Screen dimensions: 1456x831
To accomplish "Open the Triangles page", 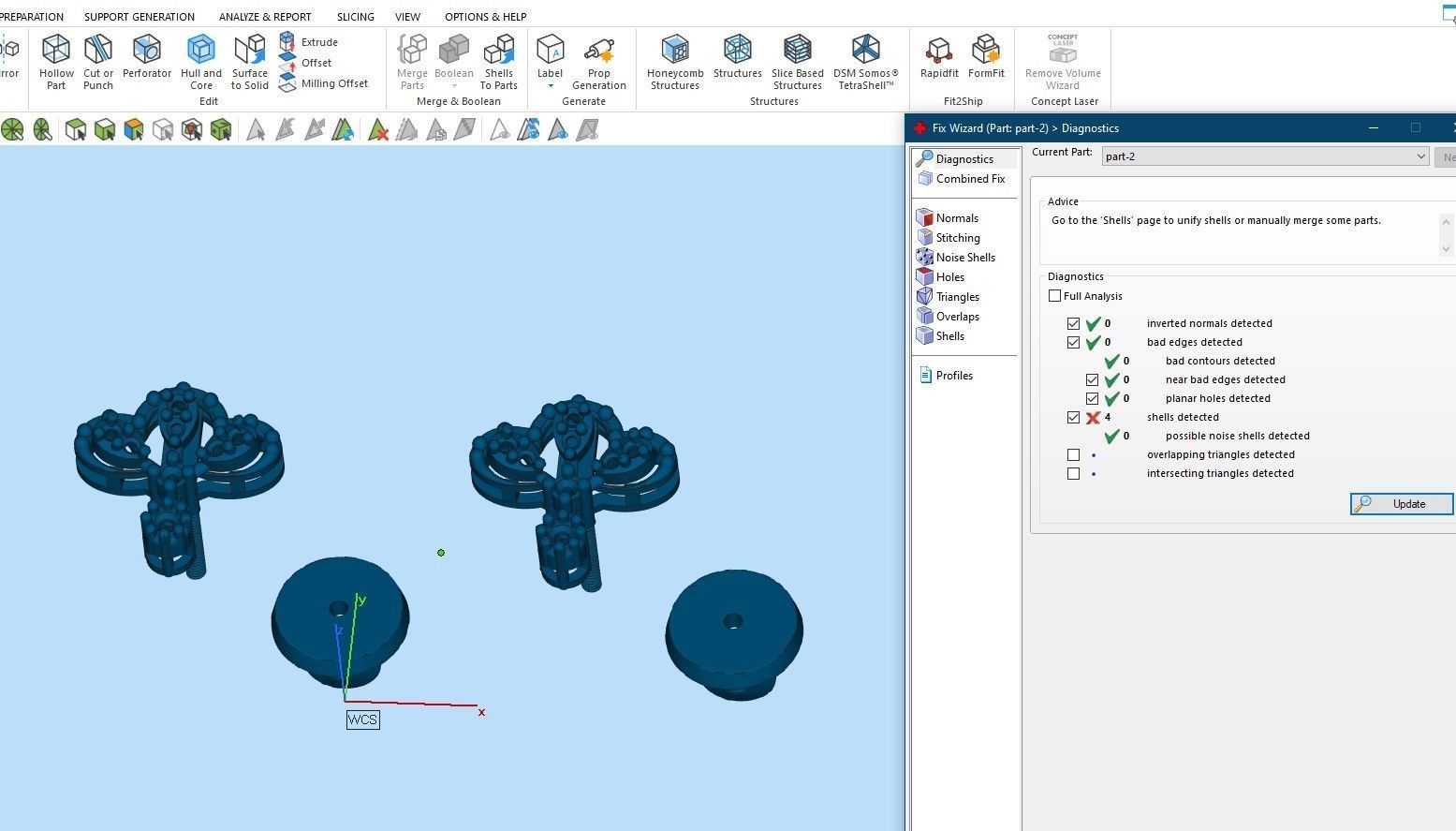I will (x=958, y=297).
